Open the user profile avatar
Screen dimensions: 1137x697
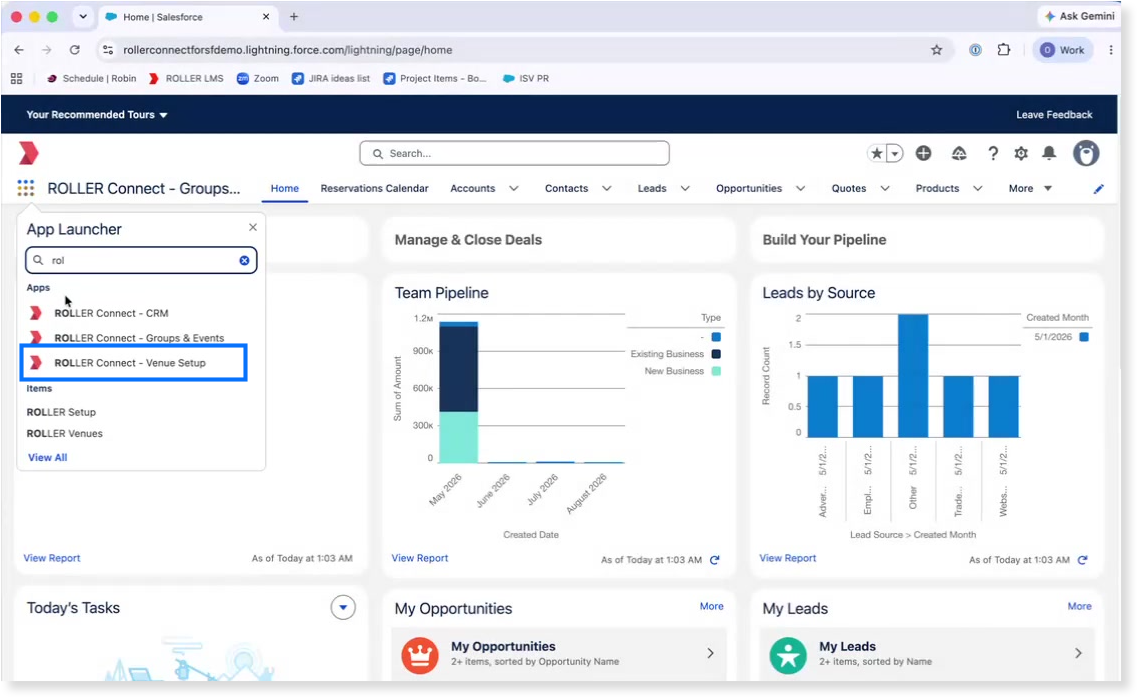(x=1086, y=153)
